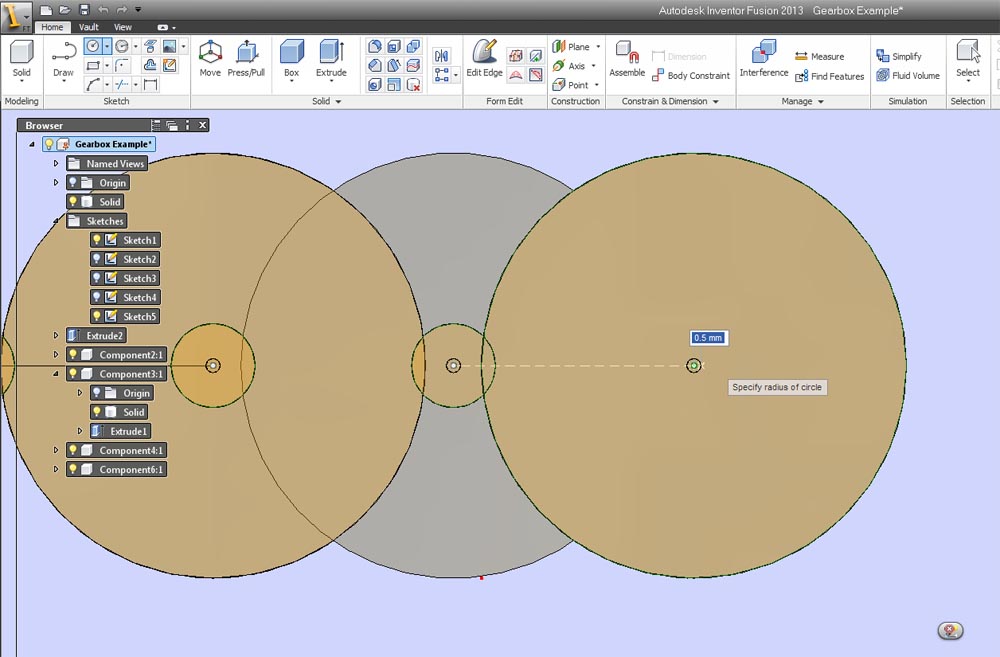The width and height of the screenshot is (1000, 657).
Task: Toggle visibility bulb of Sketch4
Action: click(97, 297)
